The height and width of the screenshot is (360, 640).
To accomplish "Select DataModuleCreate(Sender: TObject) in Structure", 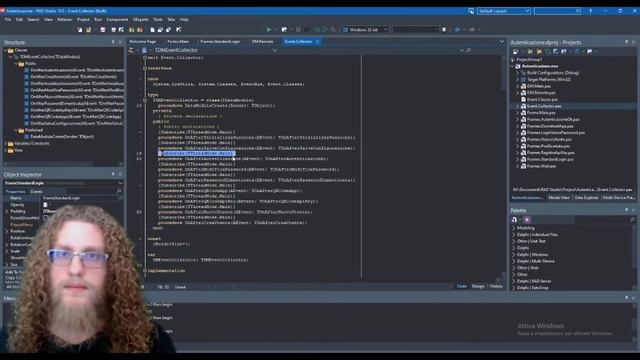I will (62, 137).
